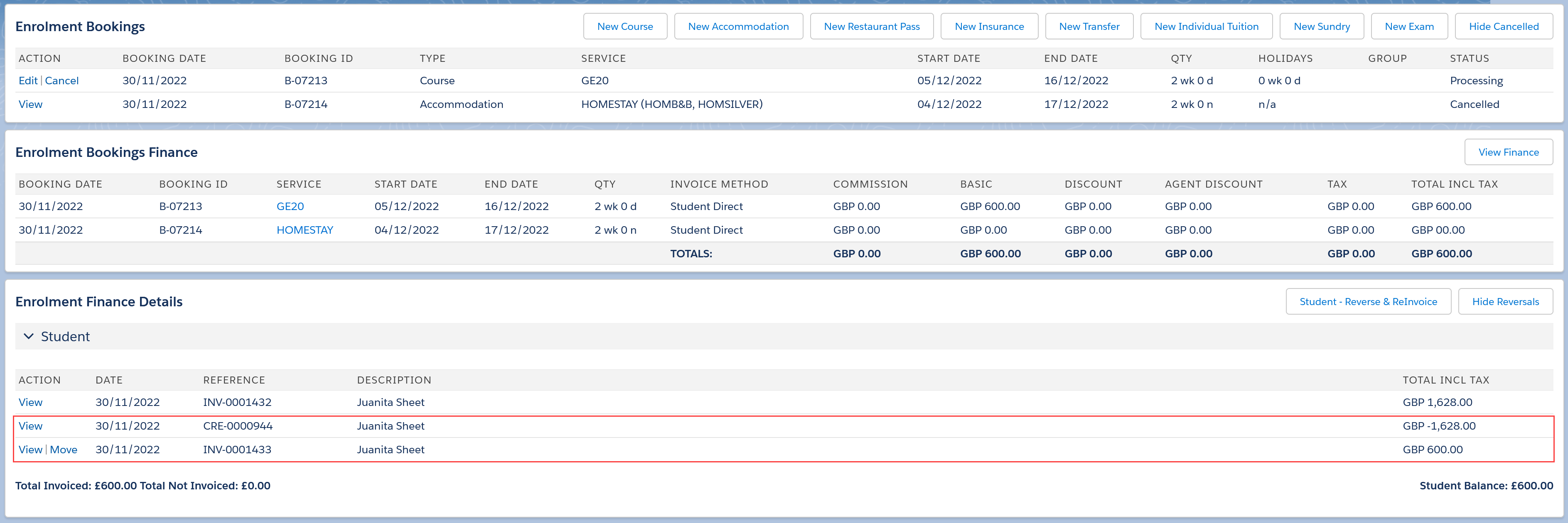
Task: View the cancelled Accommodation booking B-07214
Action: 30,104
